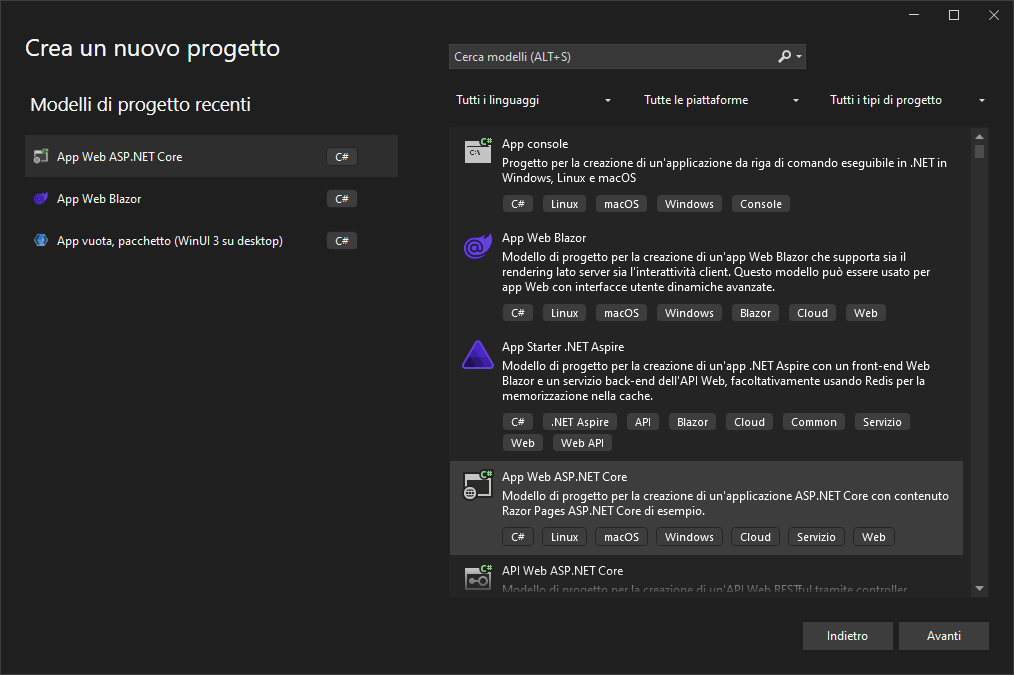Click the Servizio tag under App Starter .NET Aspire
The height and width of the screenshot is (675, 1014).
[882, 422]
